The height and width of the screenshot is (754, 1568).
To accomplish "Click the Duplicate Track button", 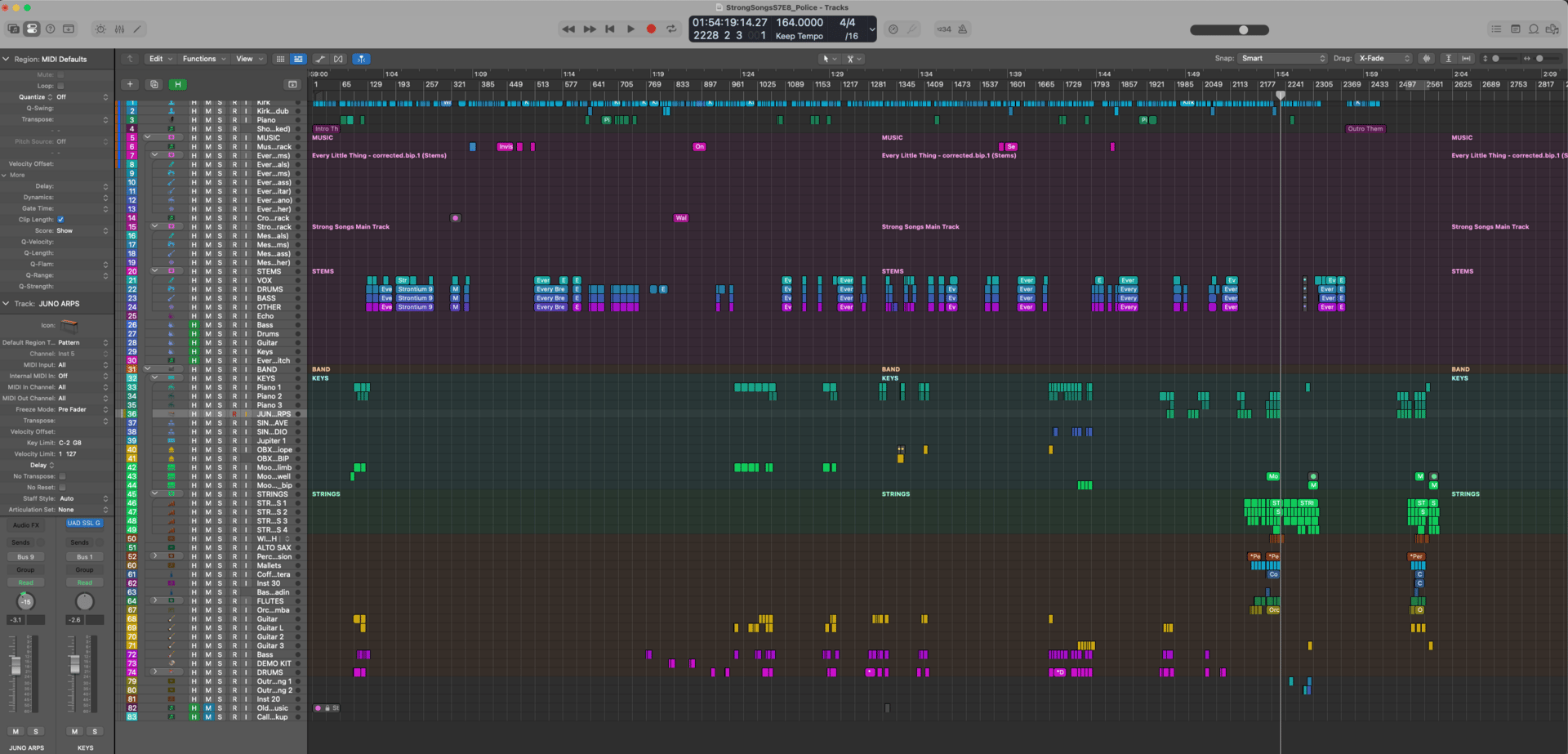I will [x=154, y=84].
